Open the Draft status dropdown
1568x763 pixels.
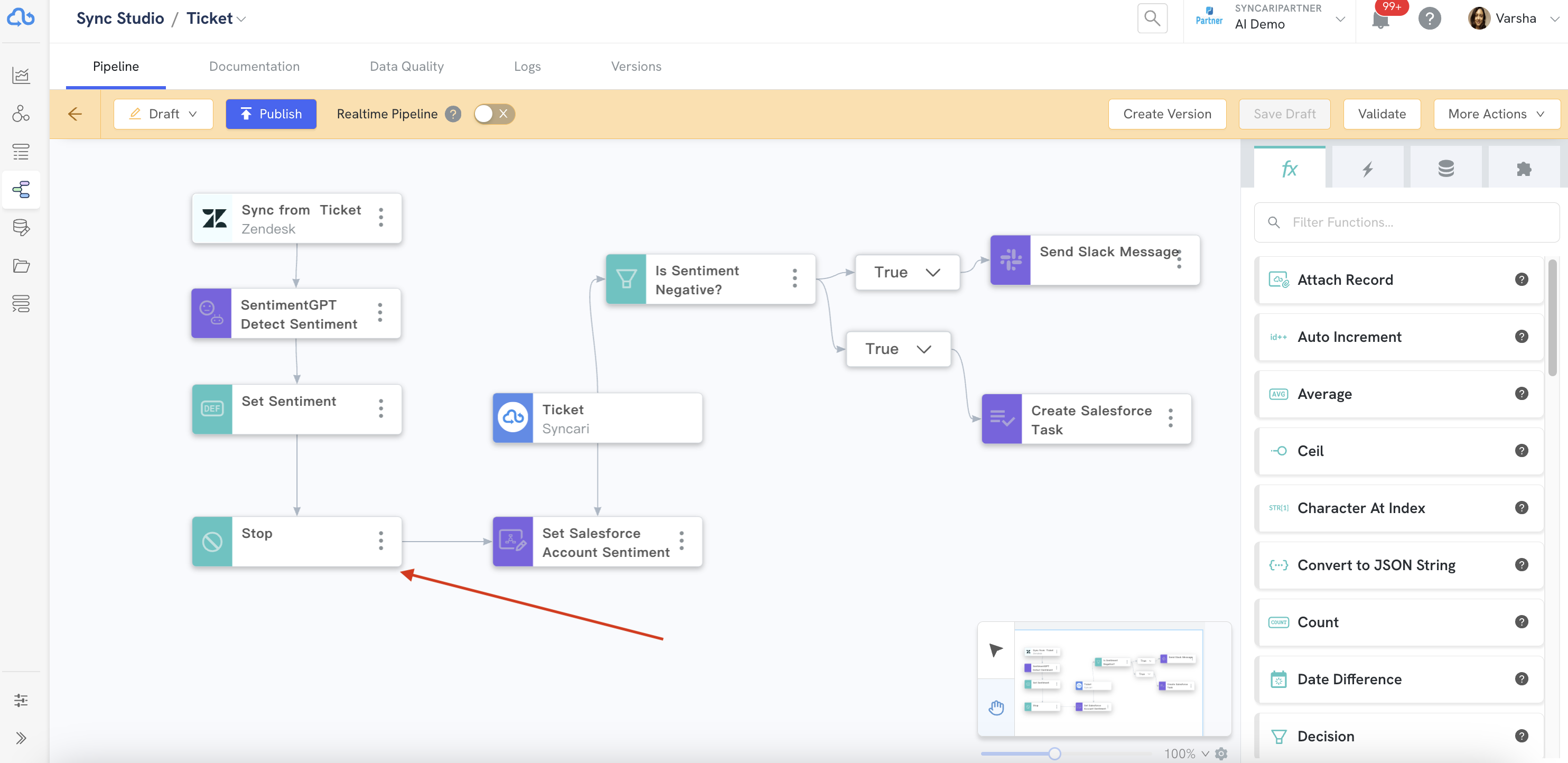163,114
